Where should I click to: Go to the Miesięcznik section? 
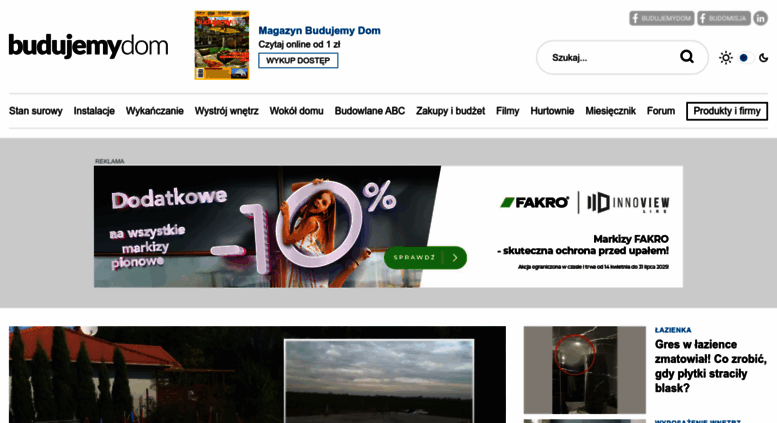coord(610,111)
